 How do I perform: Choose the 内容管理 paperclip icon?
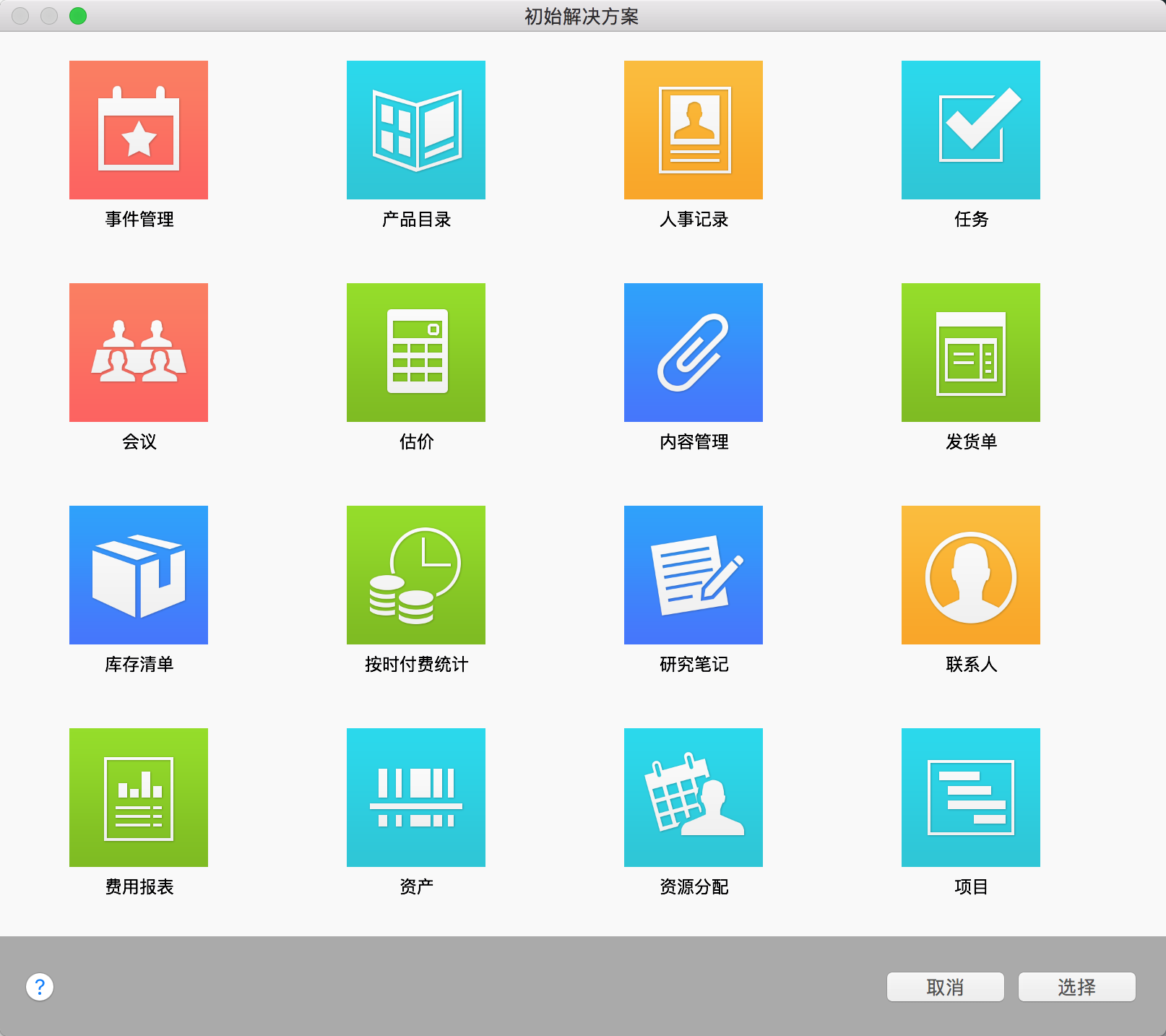[x=694, y=353]
